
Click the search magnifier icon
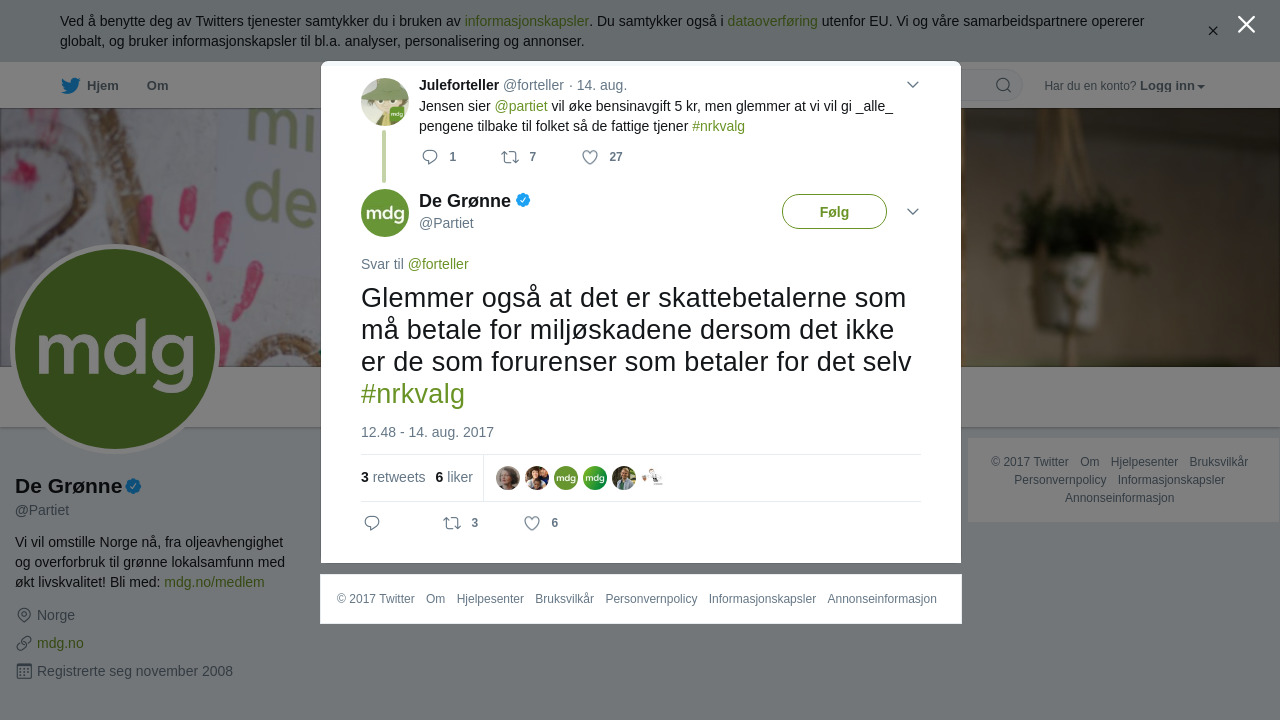click(1003, 85)
